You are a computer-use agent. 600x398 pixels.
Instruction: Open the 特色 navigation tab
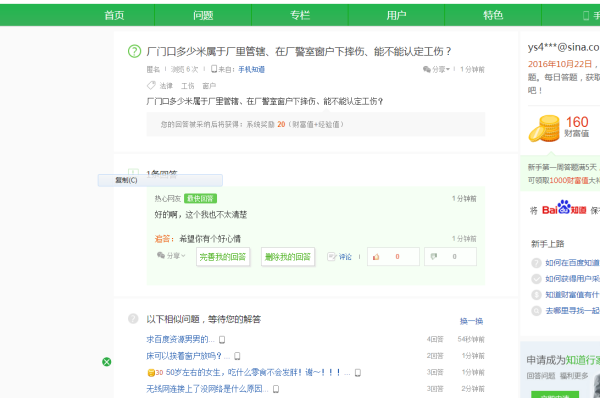pos(493,15)
